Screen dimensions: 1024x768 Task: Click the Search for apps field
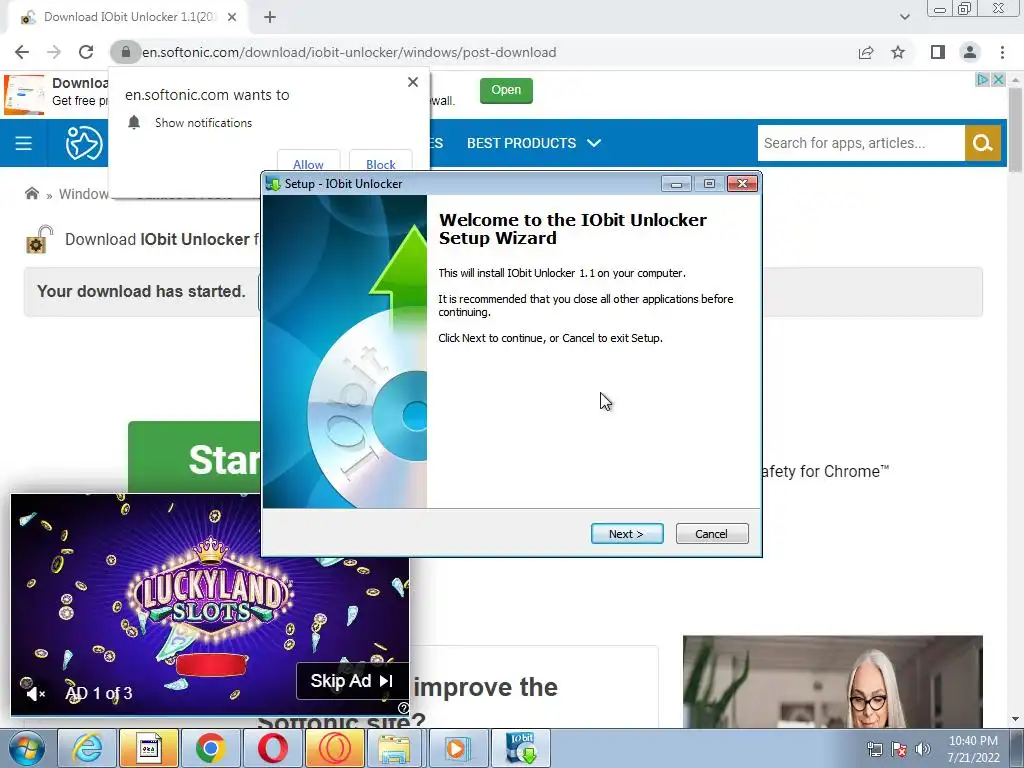(861, 143)
